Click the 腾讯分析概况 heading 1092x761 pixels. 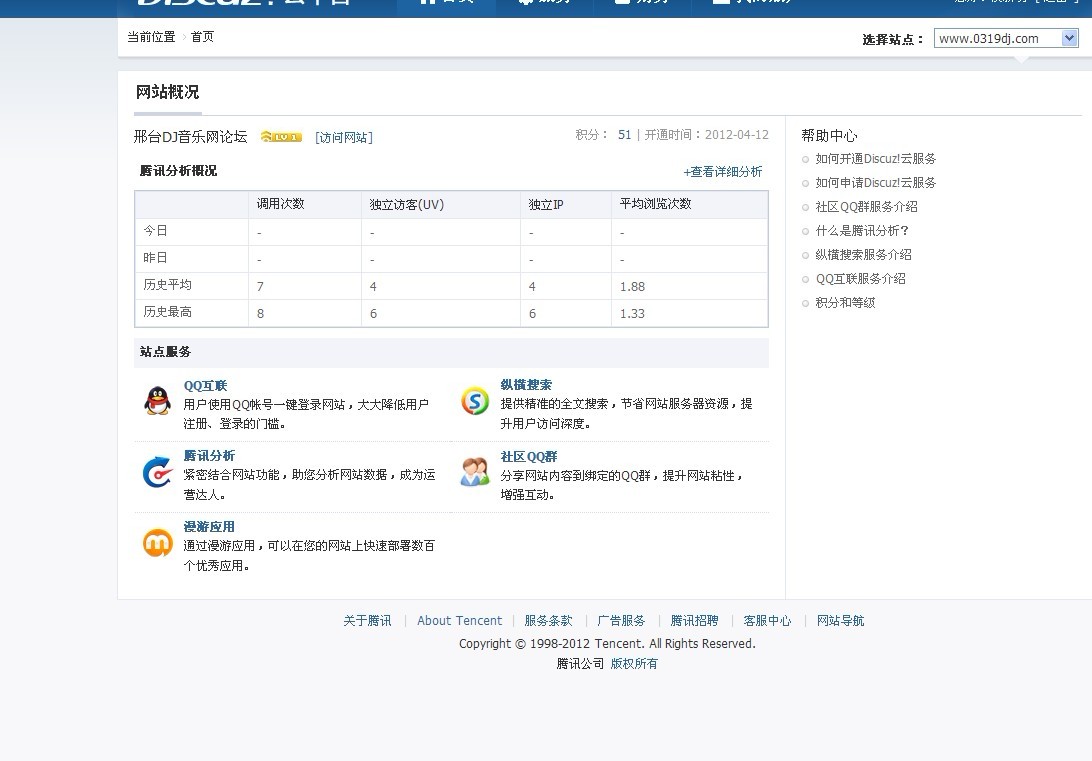[178, 171]
